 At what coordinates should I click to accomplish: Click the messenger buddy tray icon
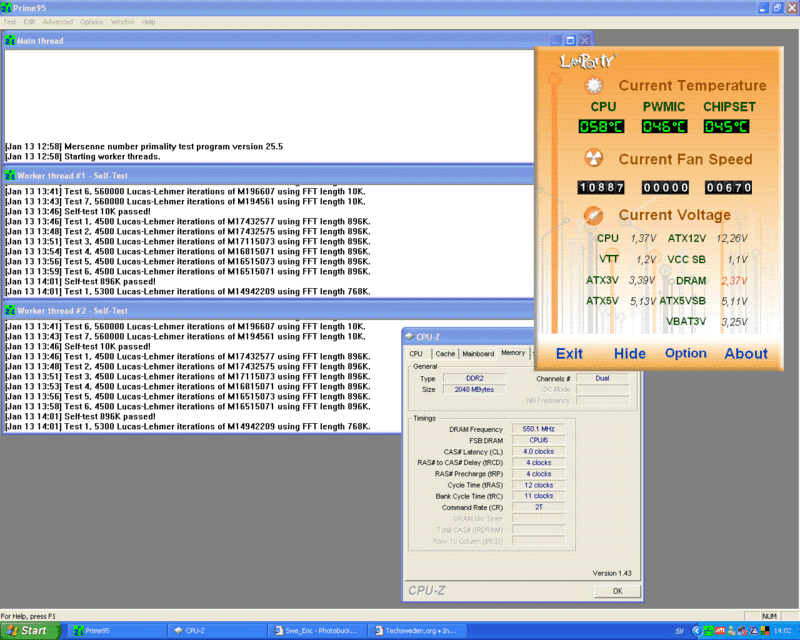point(731,631)
